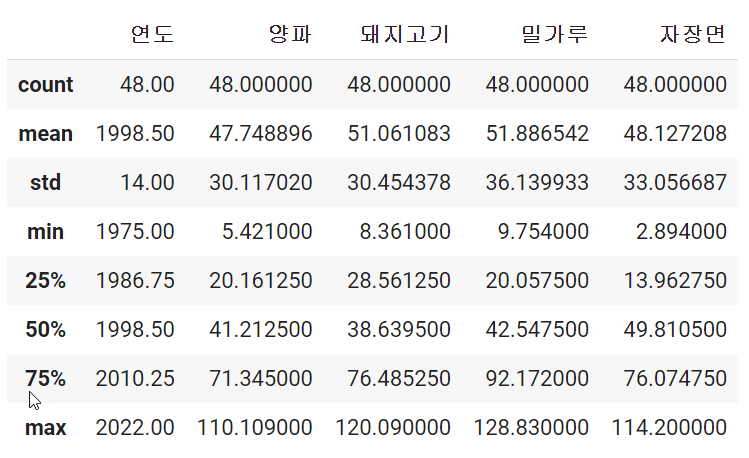749x458 pixels.
Task: Click the value 1986.75
Action: 135,281
